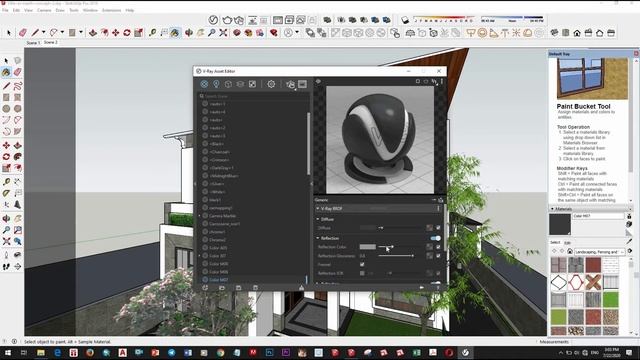Viewport: 640px width, 360px height.
Task: Click render teapot in Asset Editor
Action: [x=290, y=84]
